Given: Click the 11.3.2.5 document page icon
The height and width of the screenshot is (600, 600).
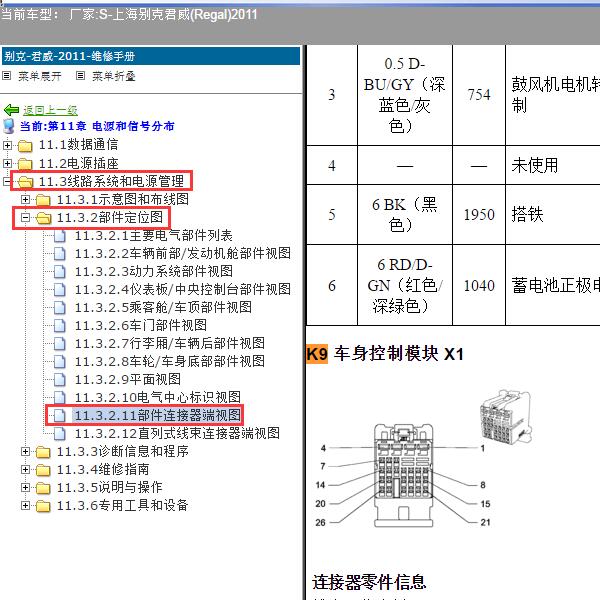Looking at the screenshot, I should [60, 308].
